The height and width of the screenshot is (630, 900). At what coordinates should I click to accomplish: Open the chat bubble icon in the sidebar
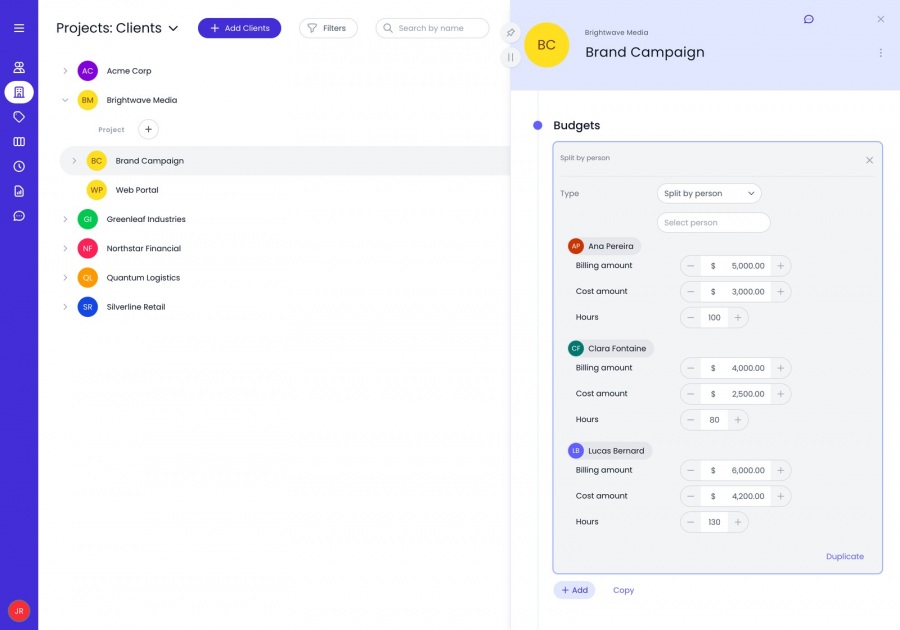(x=19, y=216)
